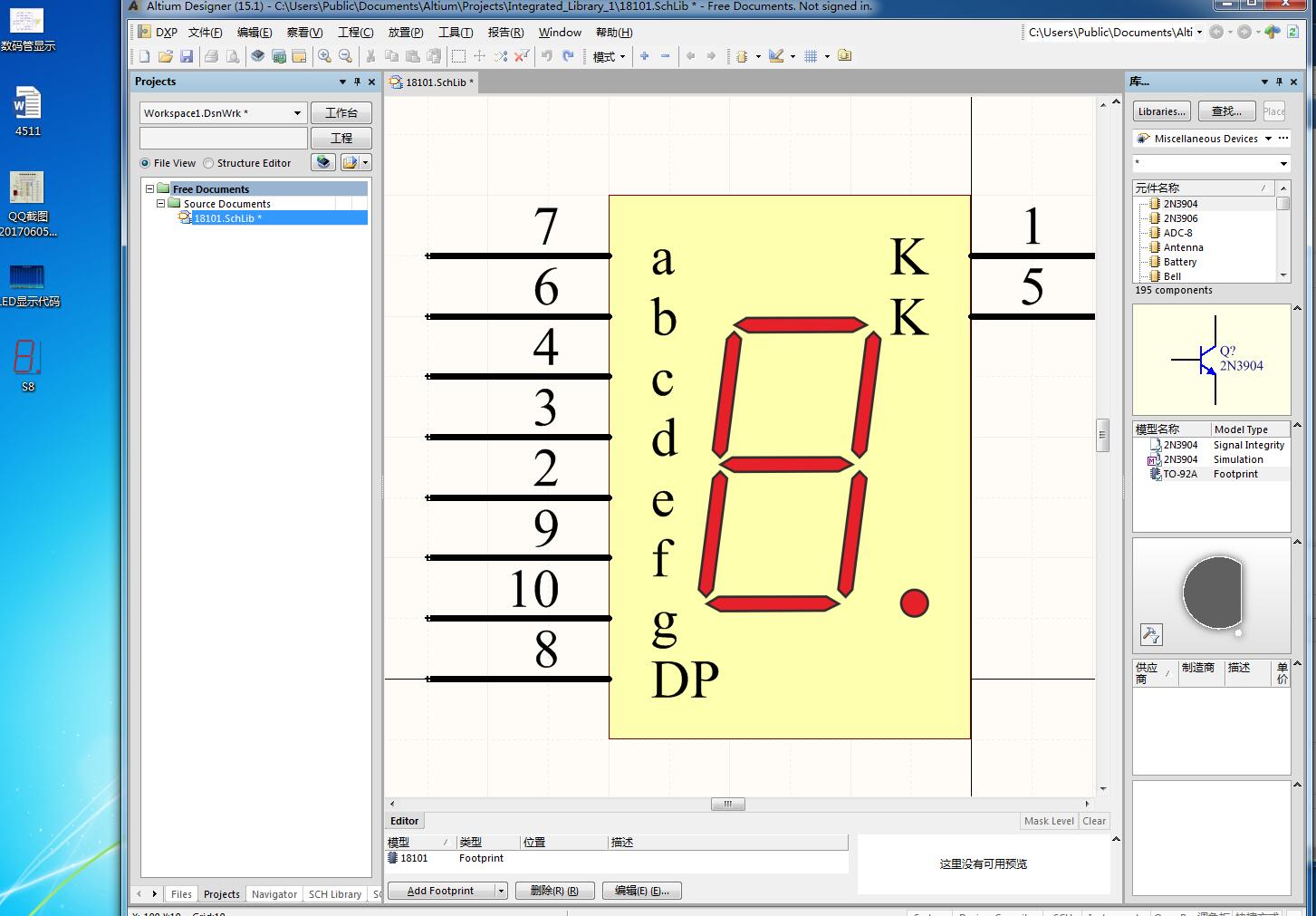Click the Print Preview icon
The height and width of the screenshot is (916, 1316).
click(233, 56)
